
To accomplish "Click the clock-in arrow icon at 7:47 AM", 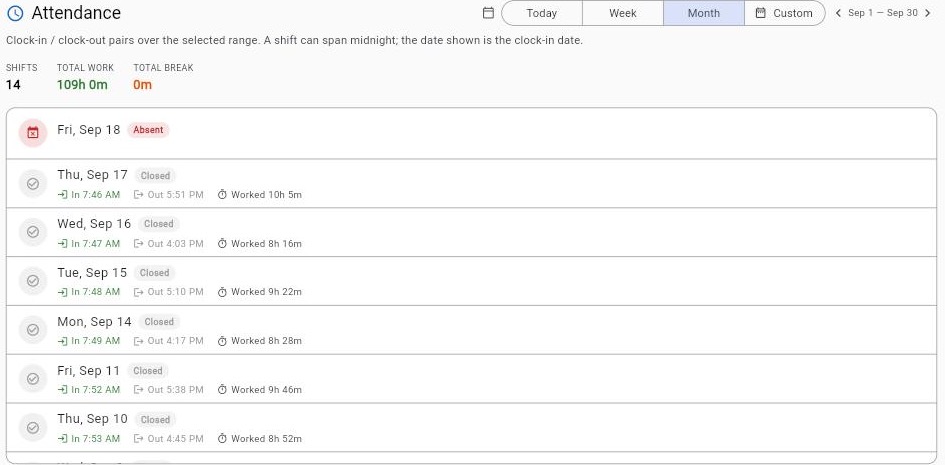I will click(62, 243).
